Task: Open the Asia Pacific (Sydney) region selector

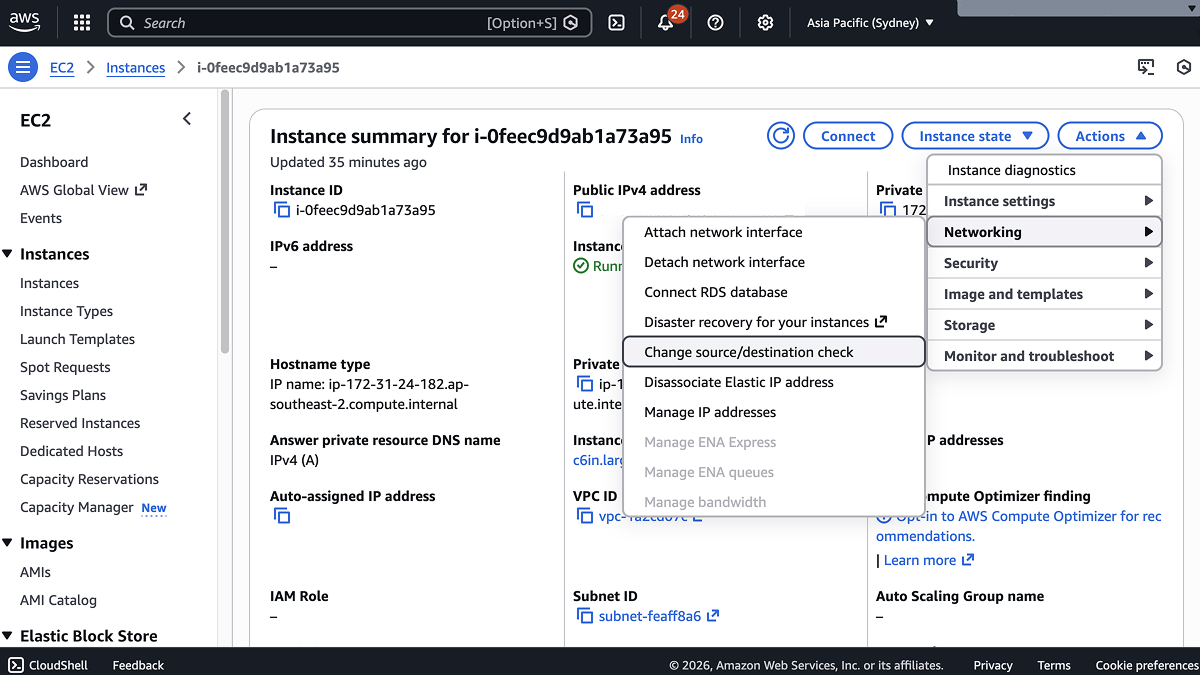Action: point(868,22)
